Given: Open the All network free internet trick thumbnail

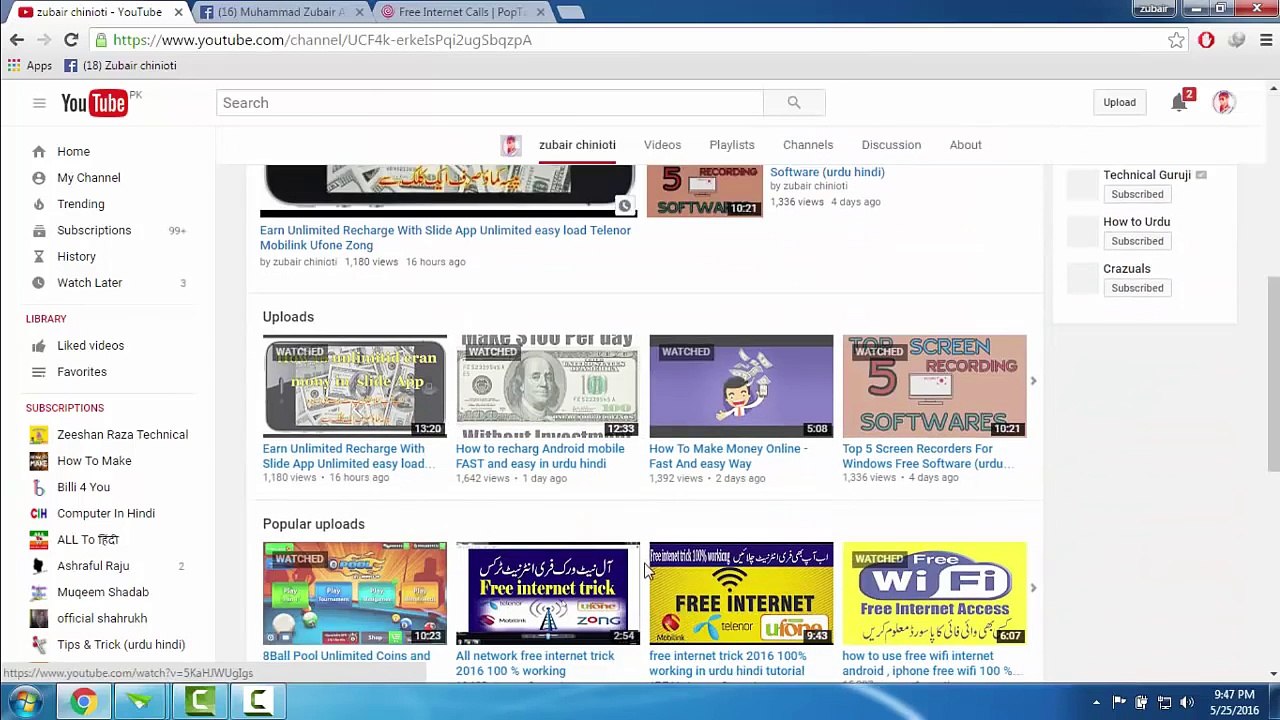Looking at the screenshot, I should [548, 593].
